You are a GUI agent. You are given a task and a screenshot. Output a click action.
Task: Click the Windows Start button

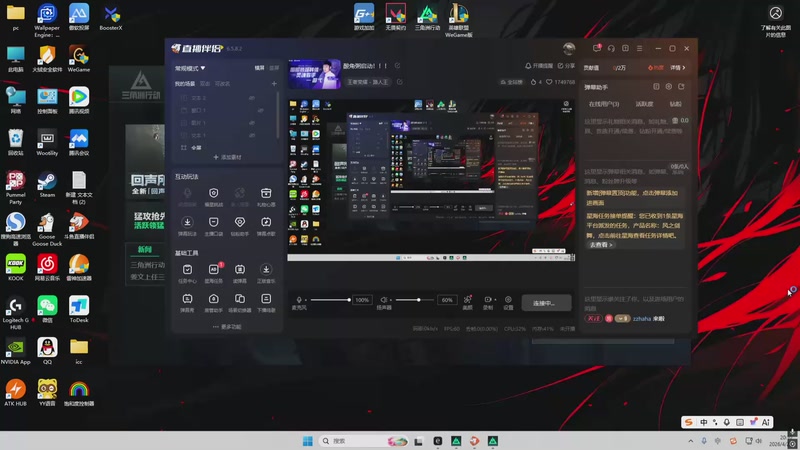point(308,441)
